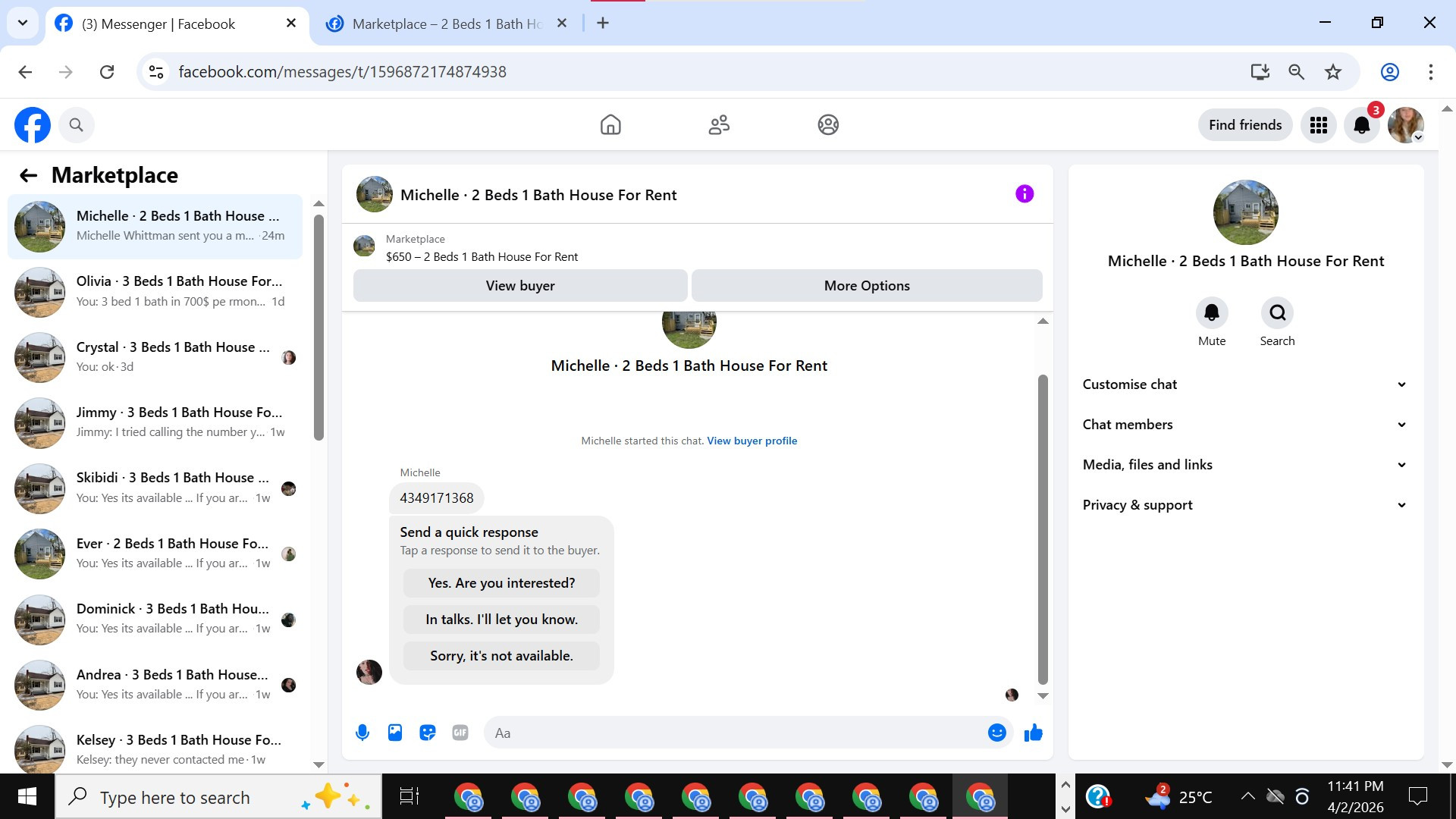Open the Facebook logo home link
This screenshot has height=819, width=1456.
[33, 125]
